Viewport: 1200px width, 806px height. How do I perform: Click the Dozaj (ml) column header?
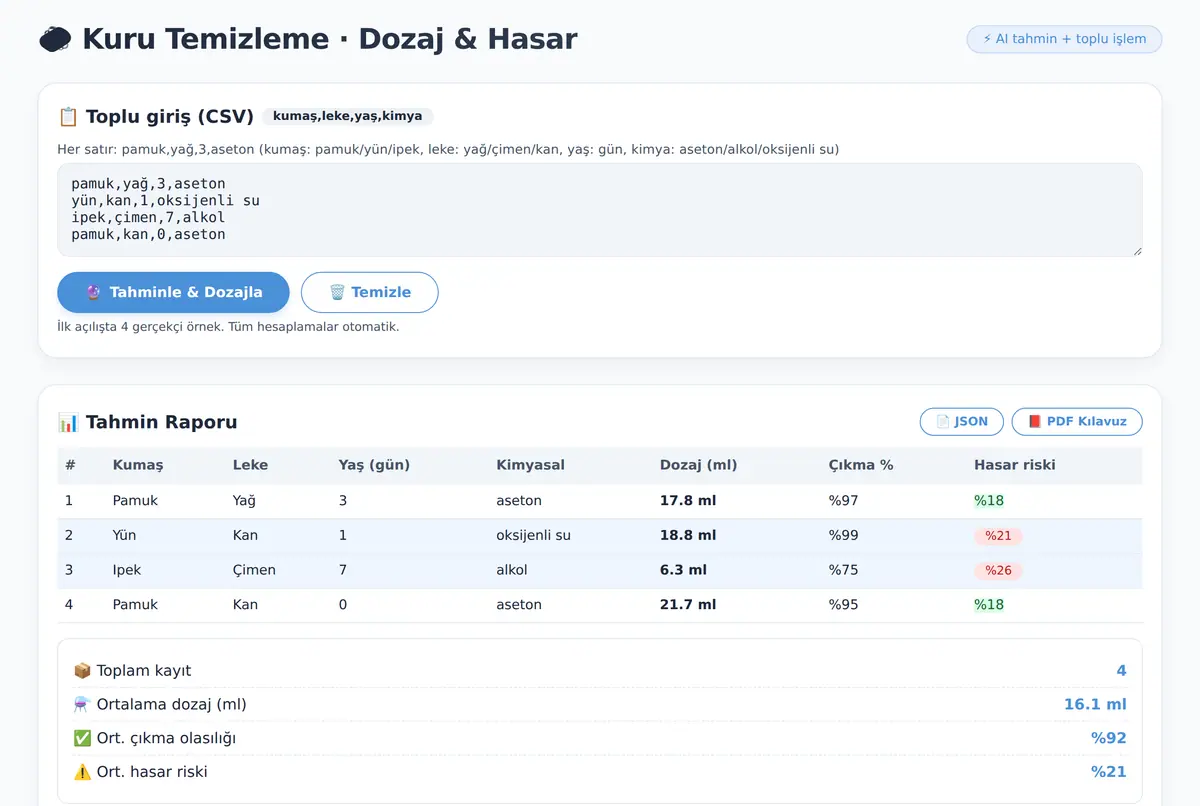pyautogui.click(x=698, y=465)
